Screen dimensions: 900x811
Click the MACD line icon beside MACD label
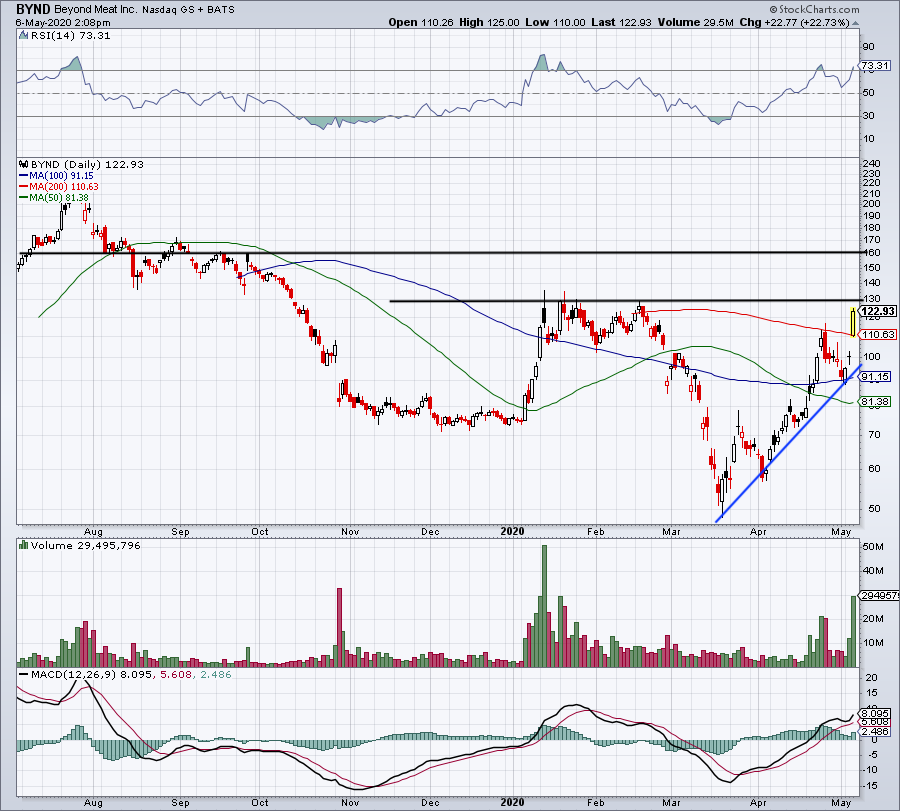24,674
